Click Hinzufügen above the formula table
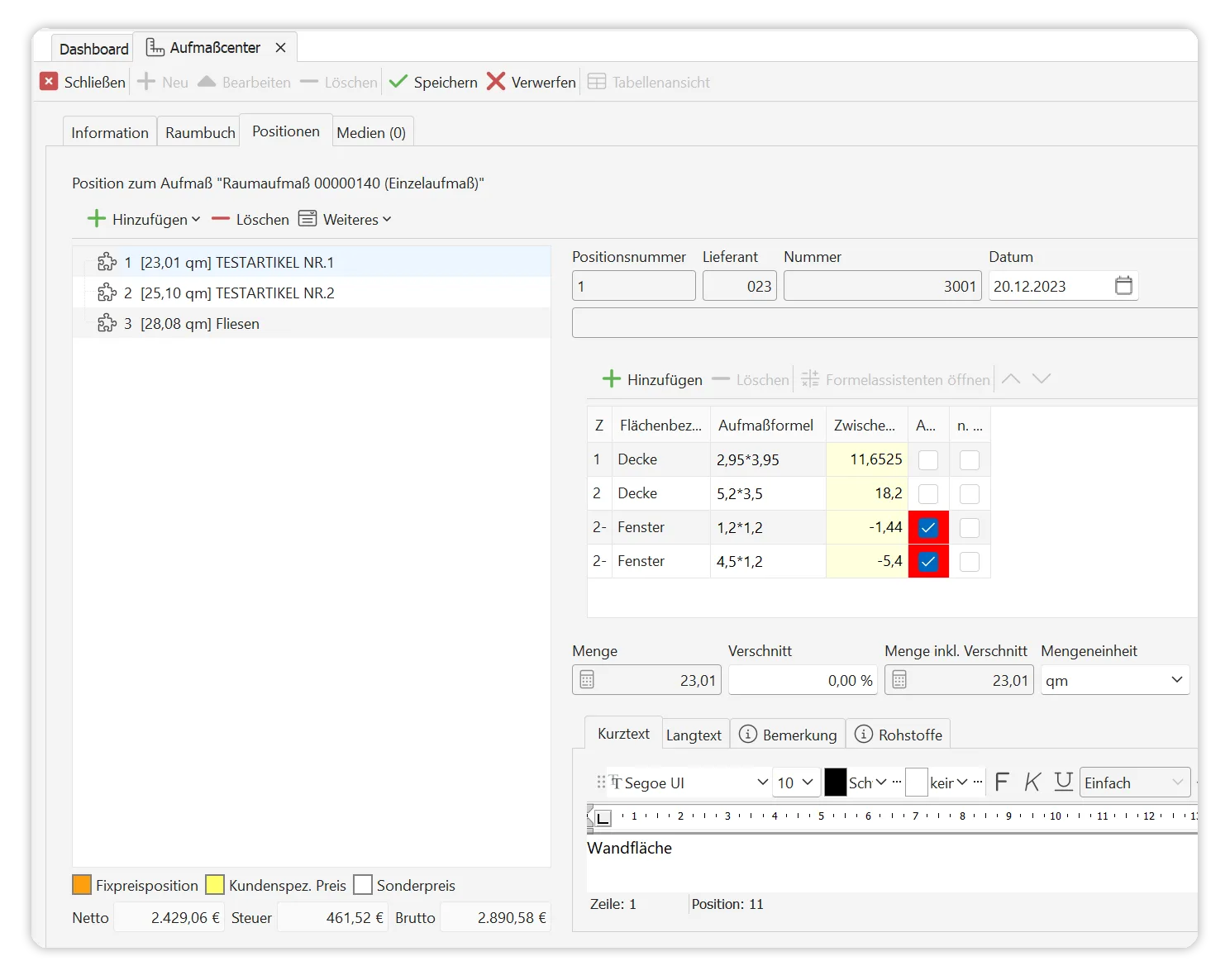 pos(653,379)
